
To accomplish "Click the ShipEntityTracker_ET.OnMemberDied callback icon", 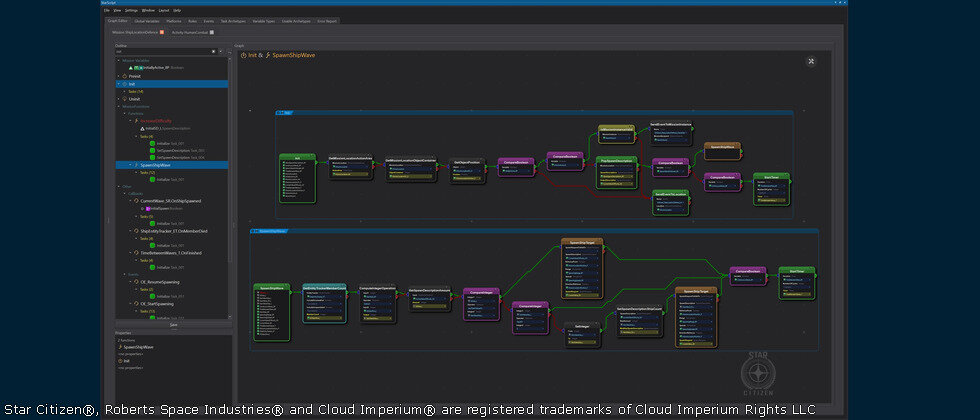I will [136, 231].
